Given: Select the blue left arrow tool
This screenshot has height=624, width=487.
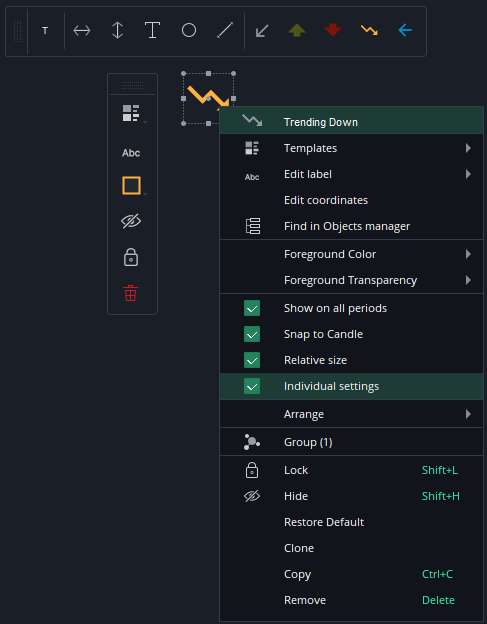Looking at the screenshot, I should click(405, 30).
